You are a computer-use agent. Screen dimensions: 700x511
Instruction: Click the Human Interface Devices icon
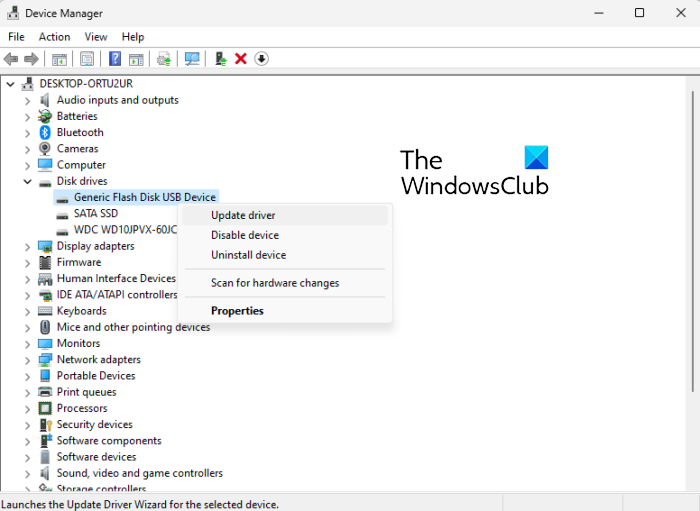tap(45, 279)
